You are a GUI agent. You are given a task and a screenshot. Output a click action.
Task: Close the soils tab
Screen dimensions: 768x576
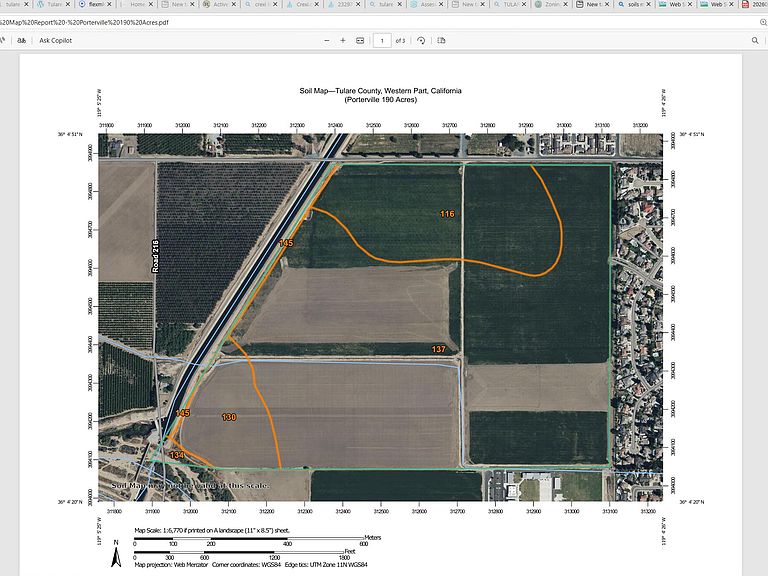pos(648,4)
